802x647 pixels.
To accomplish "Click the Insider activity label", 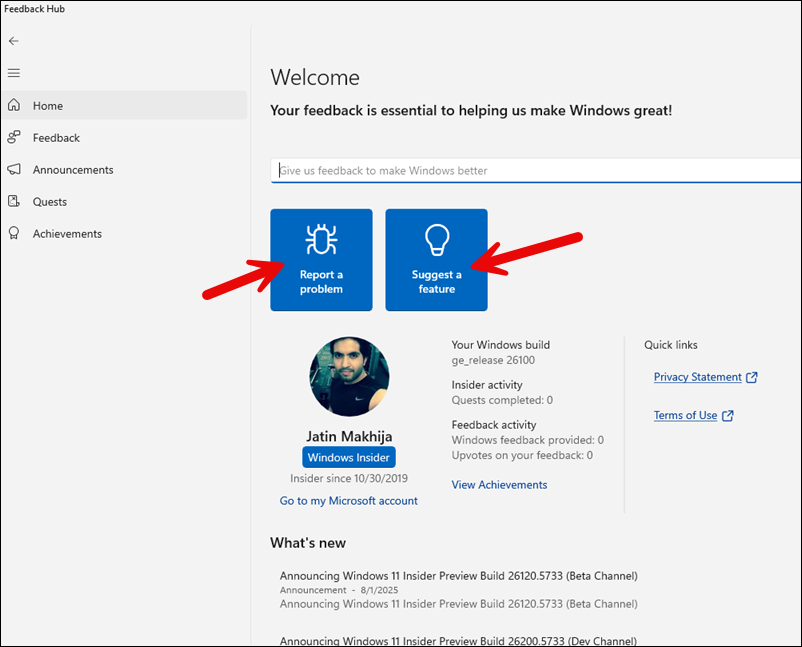I will pos(487,385).
